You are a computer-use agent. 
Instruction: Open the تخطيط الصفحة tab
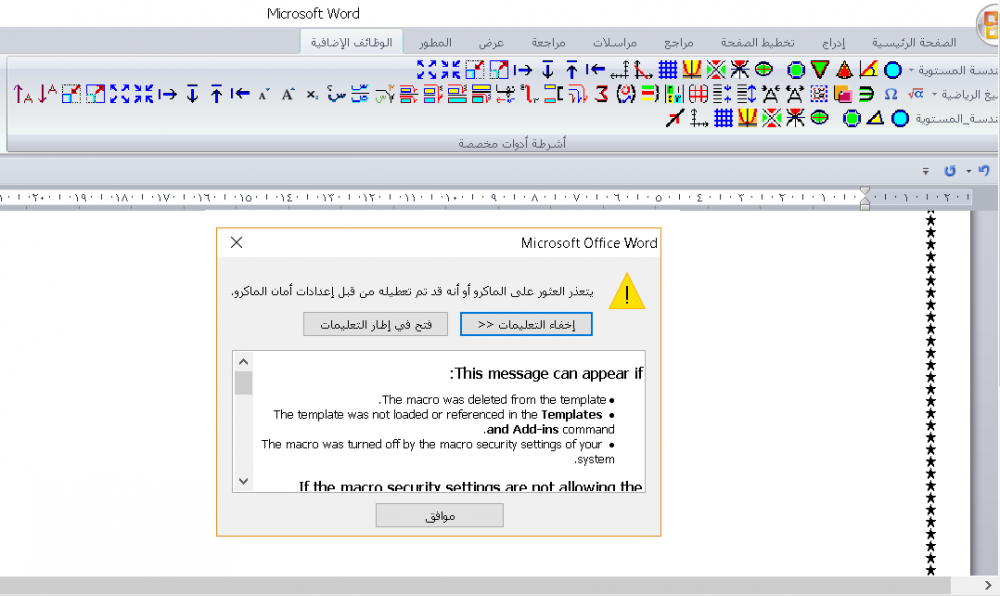[x=758, y=42]
